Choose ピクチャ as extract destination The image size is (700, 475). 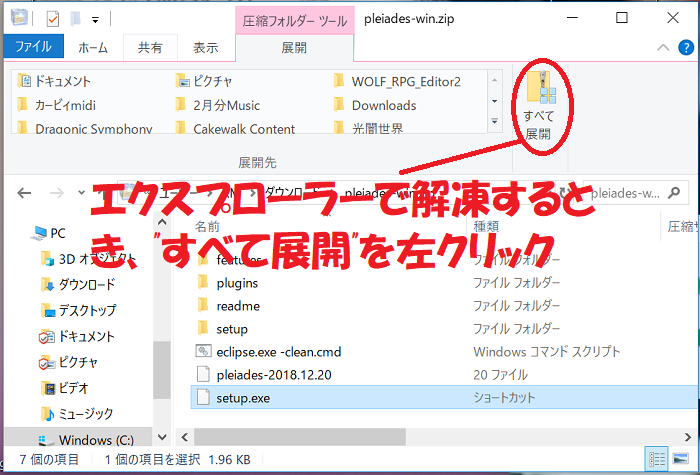tap(204, 81)
